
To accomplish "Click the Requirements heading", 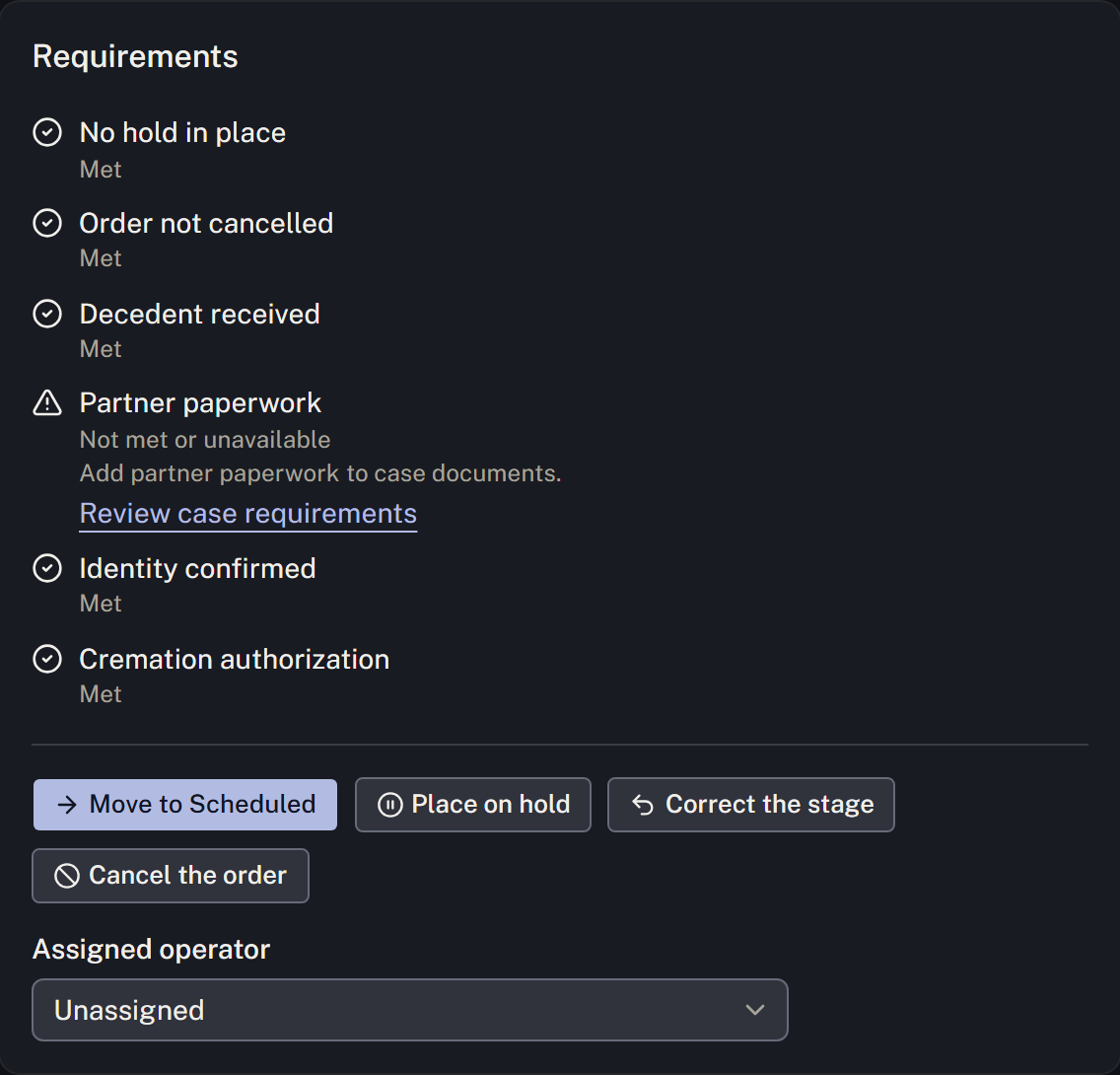I will click(x=135, y=56).
